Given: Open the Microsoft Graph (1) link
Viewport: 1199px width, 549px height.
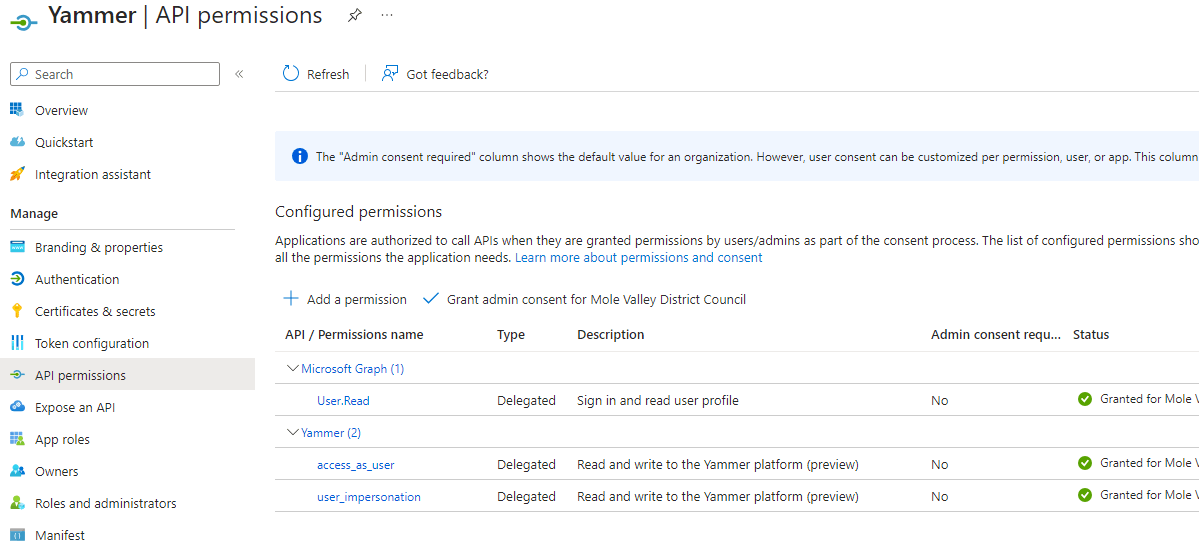Looking at the screenshot, I should point(353,369).
